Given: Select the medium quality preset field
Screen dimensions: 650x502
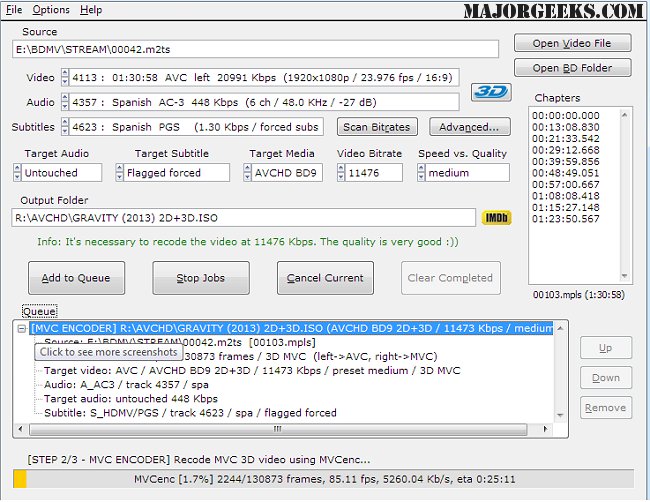Looking at the screenshot, I should click(x=467, y=172).
